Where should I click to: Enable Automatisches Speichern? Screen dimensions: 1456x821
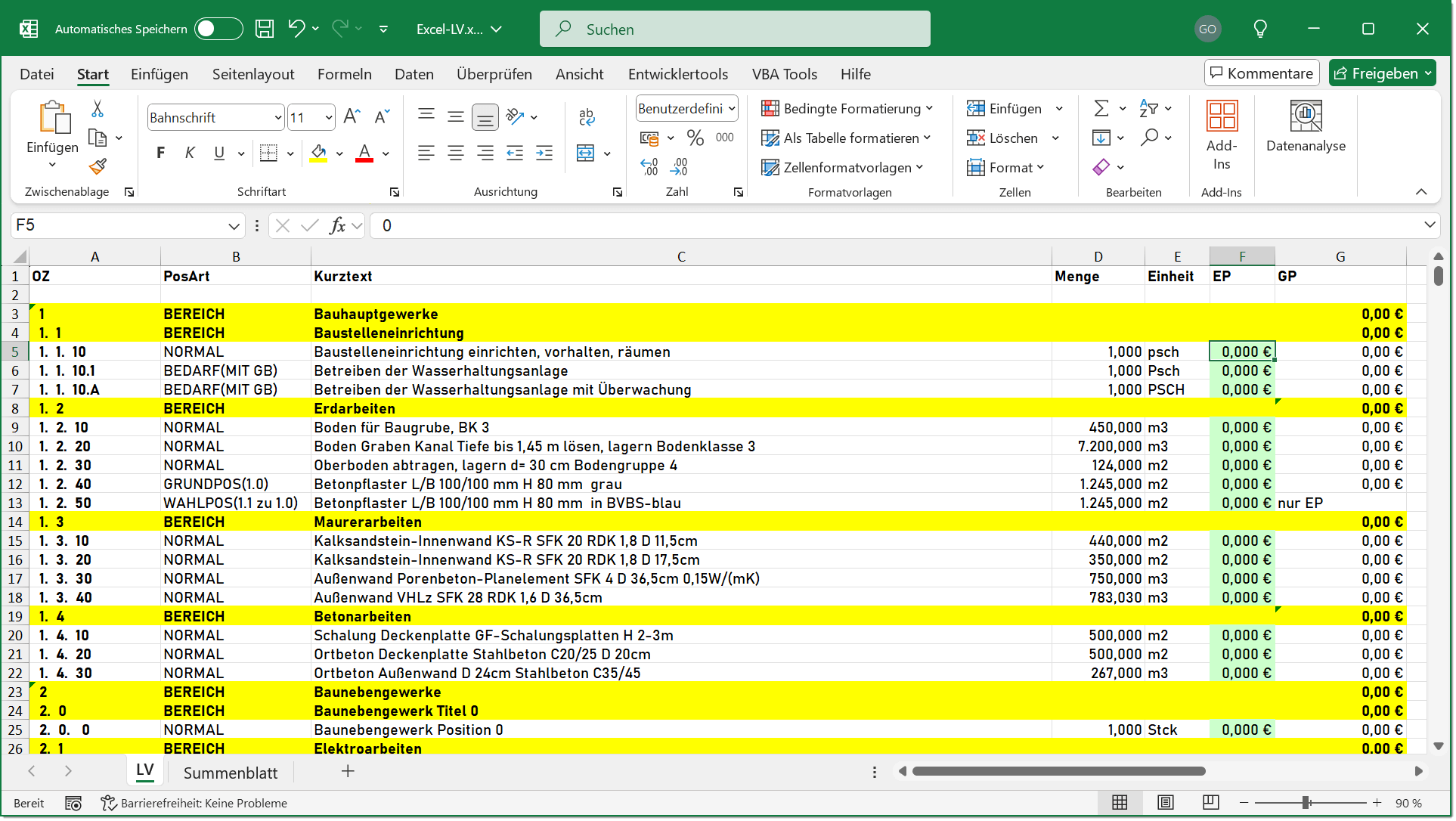tap(218, 28)
